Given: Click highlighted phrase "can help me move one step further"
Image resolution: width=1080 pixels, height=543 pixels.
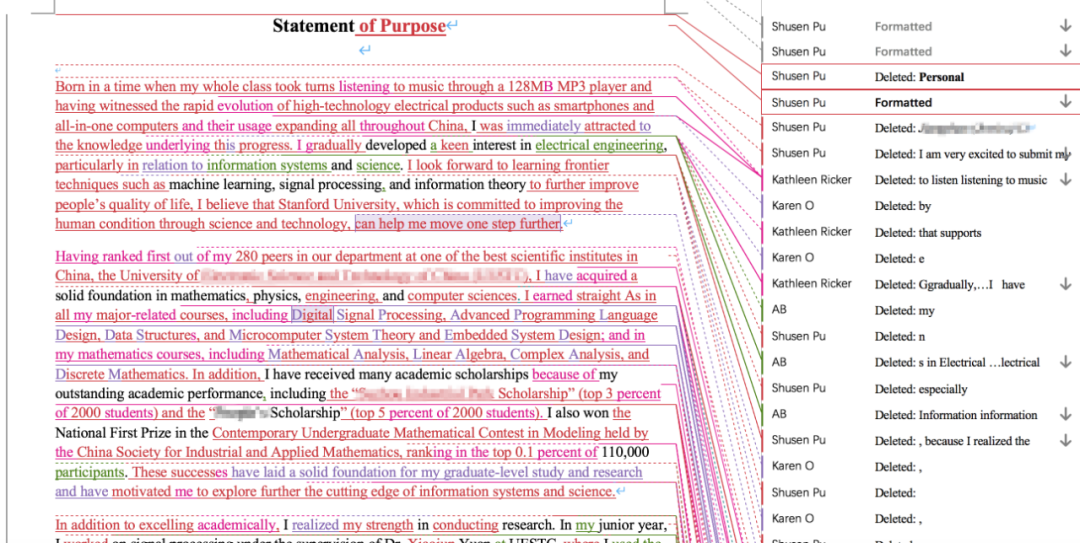Looking at the screenshot, I should point(457,224).
